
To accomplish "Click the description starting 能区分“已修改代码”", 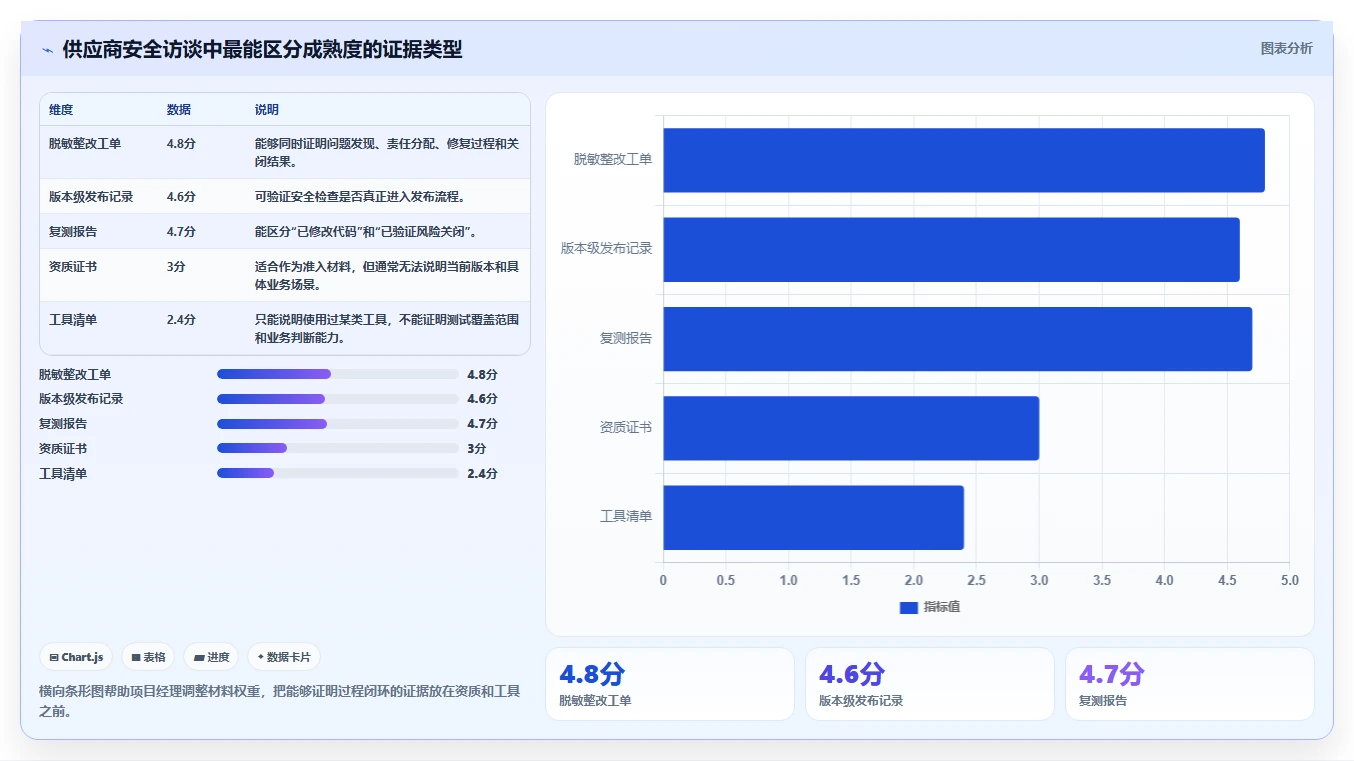I will (367, 232).
